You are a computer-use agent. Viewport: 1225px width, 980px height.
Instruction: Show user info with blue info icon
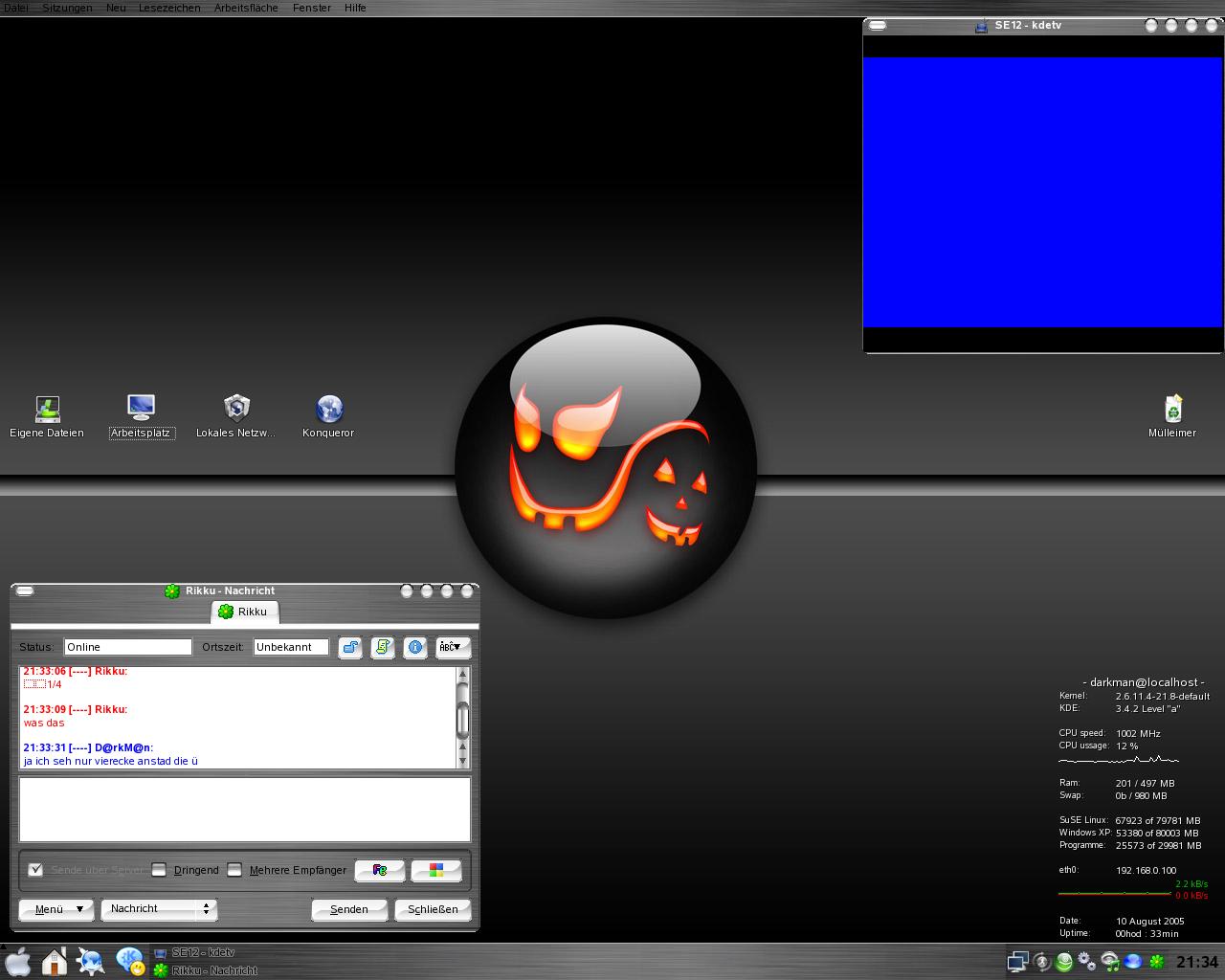click(415, 648)
